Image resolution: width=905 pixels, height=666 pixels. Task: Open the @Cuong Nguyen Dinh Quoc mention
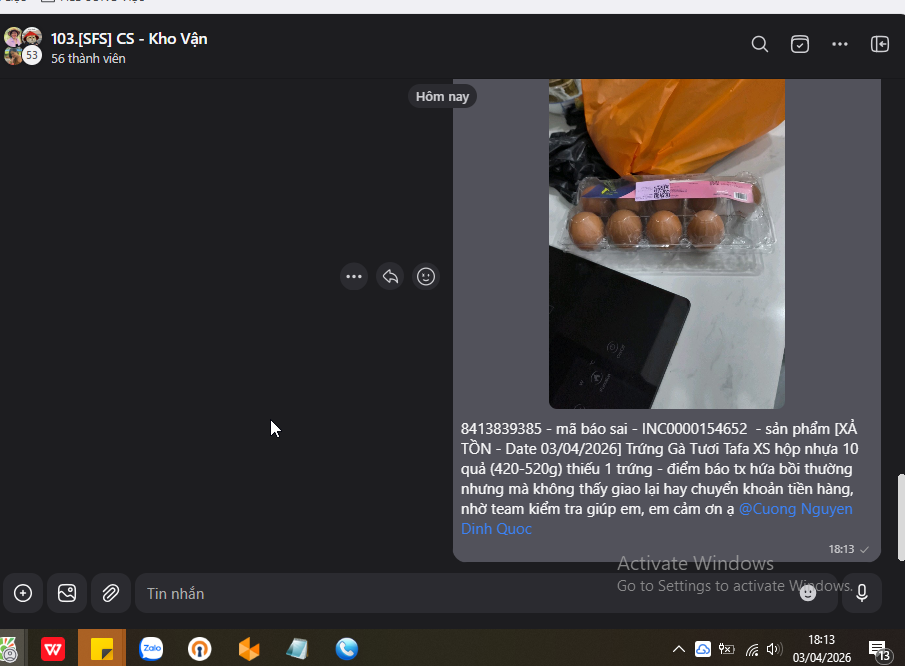pyautogui.click(x=656, y=518)
